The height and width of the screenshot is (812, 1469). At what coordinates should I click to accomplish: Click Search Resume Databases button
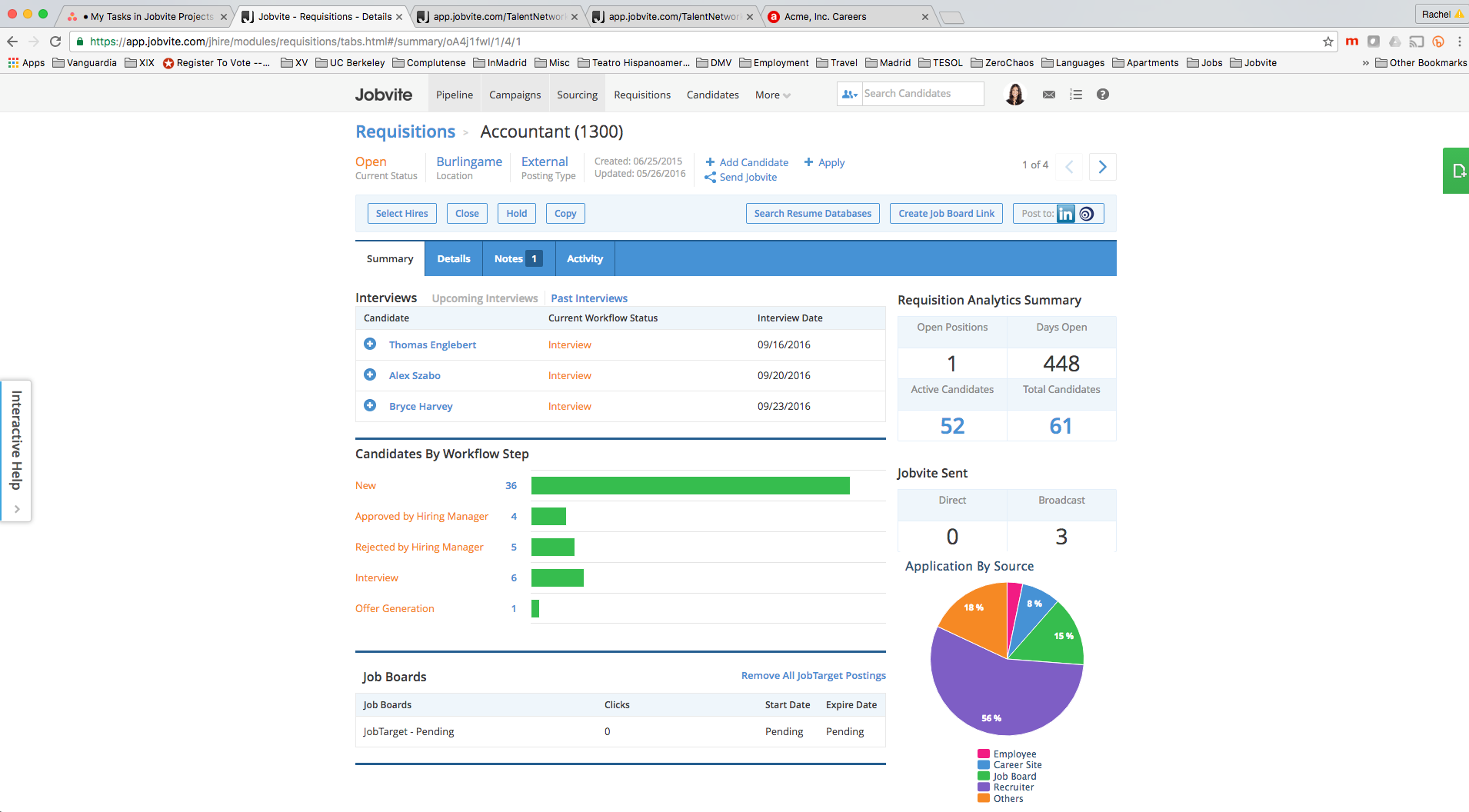point(812,214)
